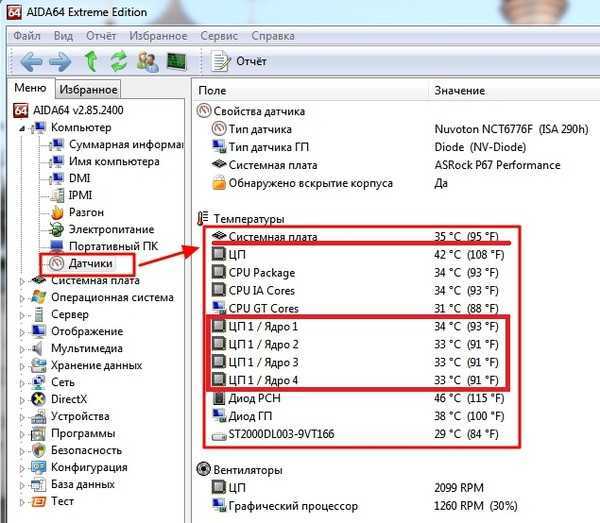This screenshot has width=600, height=523.
Task: Select the CPU IA Cores row
Action: click(x=355, y=291)
